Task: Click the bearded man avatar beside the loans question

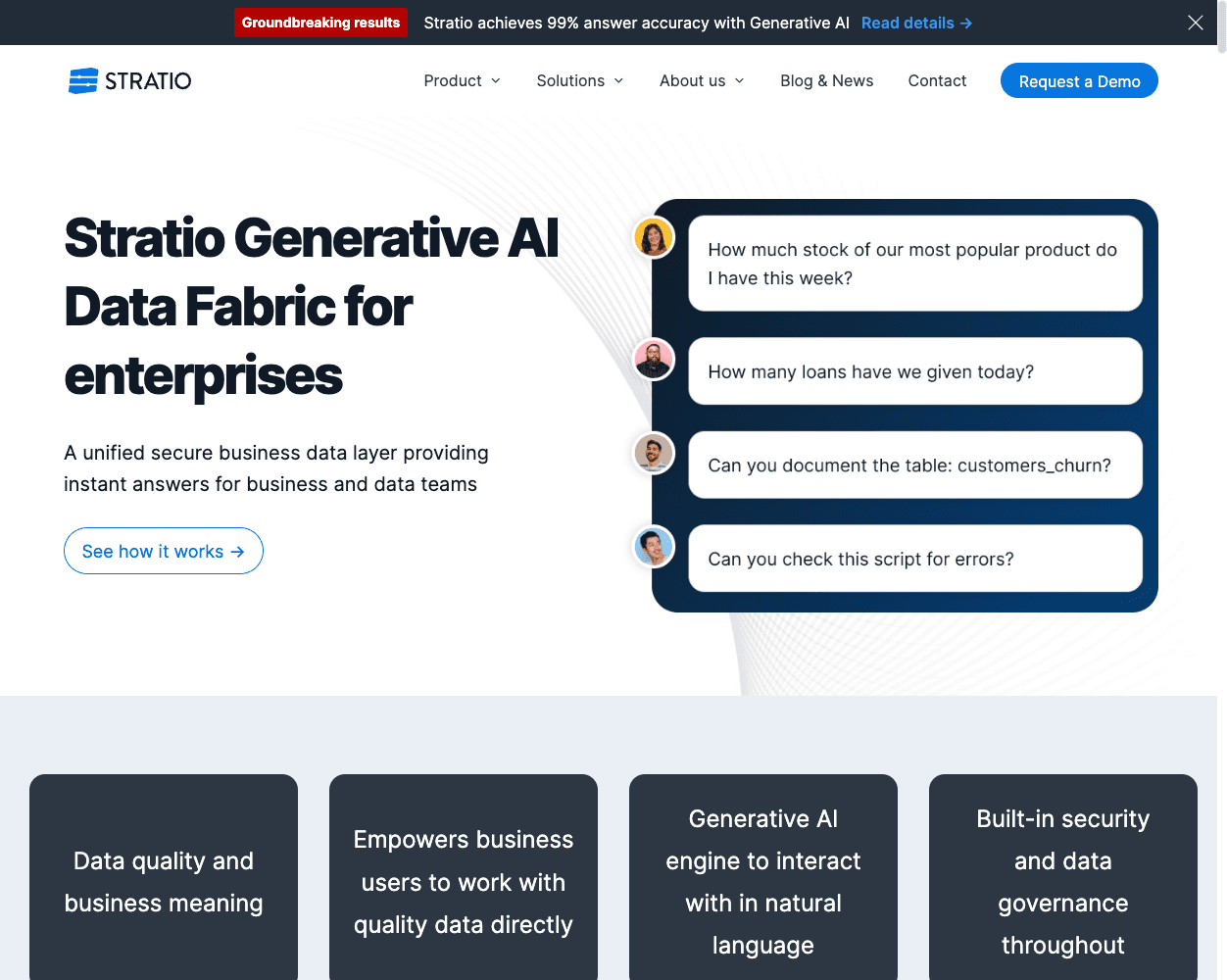Action: (x=654, y=360)
